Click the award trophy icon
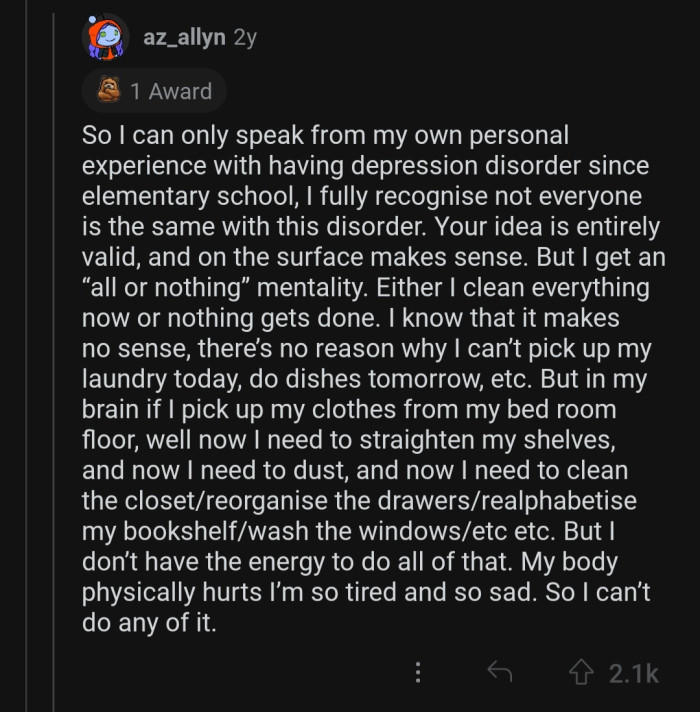Screen dimensions: 700x712 point(108,91)
